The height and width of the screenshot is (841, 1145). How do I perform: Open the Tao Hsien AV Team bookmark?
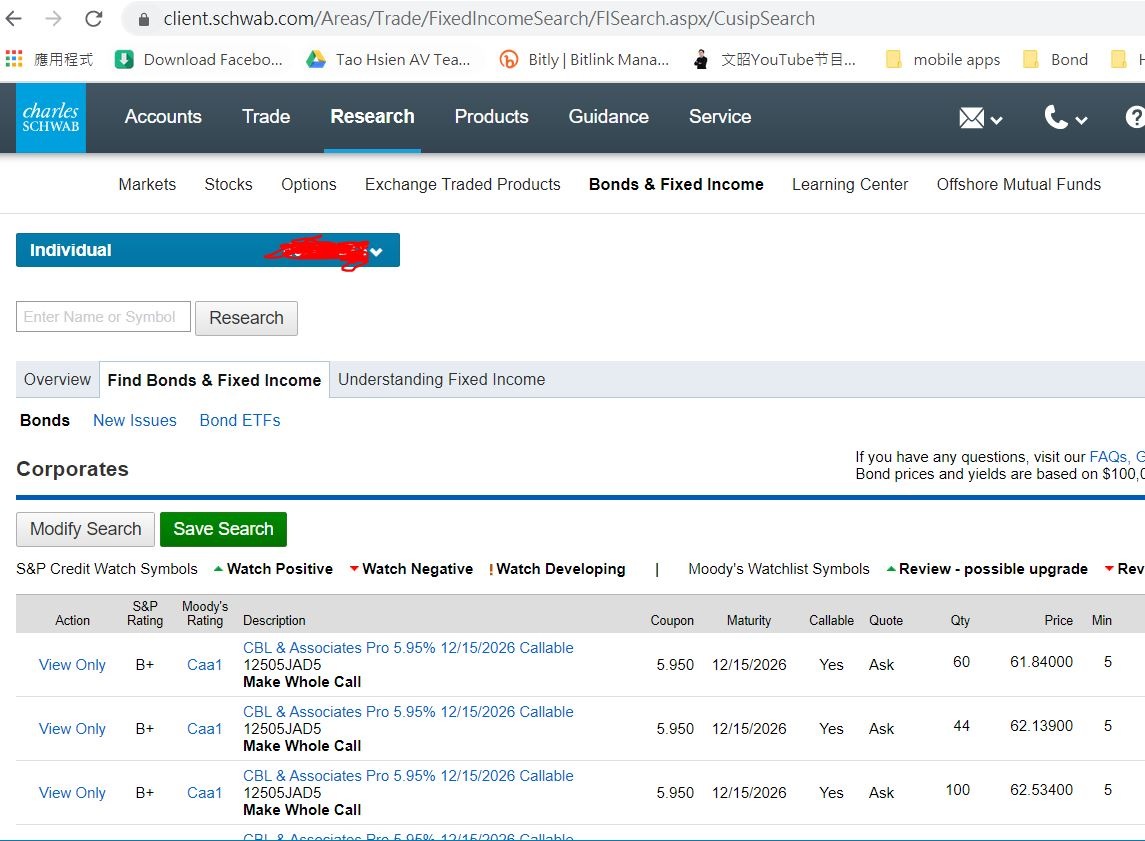coord(388,59)
